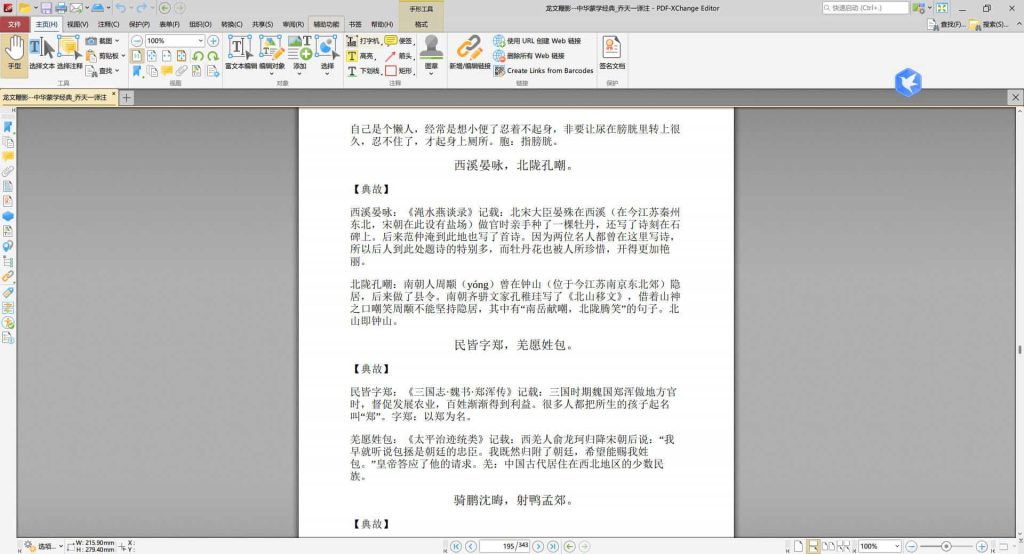This screenshot has height=554, width=1024.
Task: Switch to the Format (格式) ribbon tab
Action: pos(421,24)
